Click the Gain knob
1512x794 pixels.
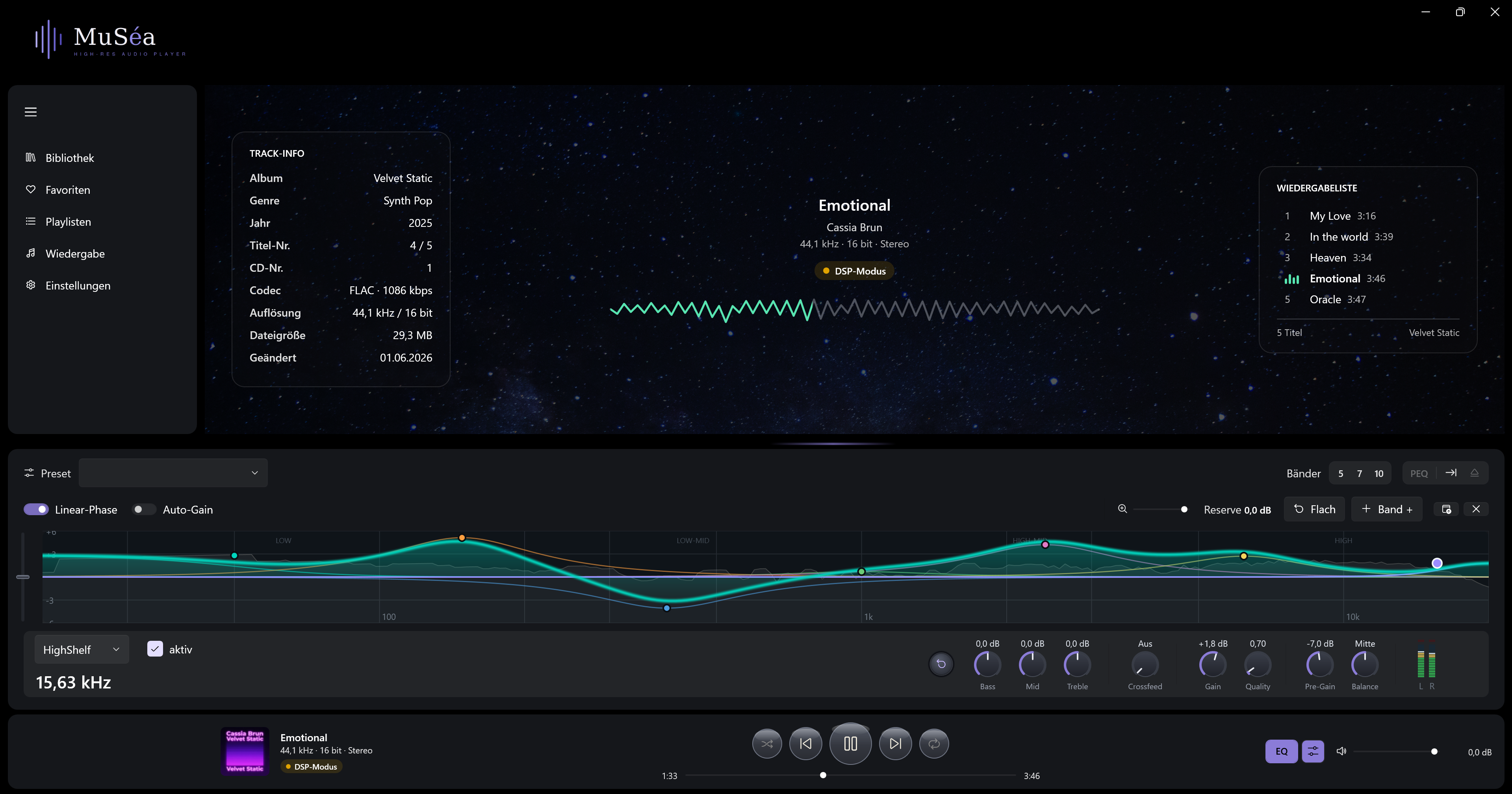[x=1213, y=664]
